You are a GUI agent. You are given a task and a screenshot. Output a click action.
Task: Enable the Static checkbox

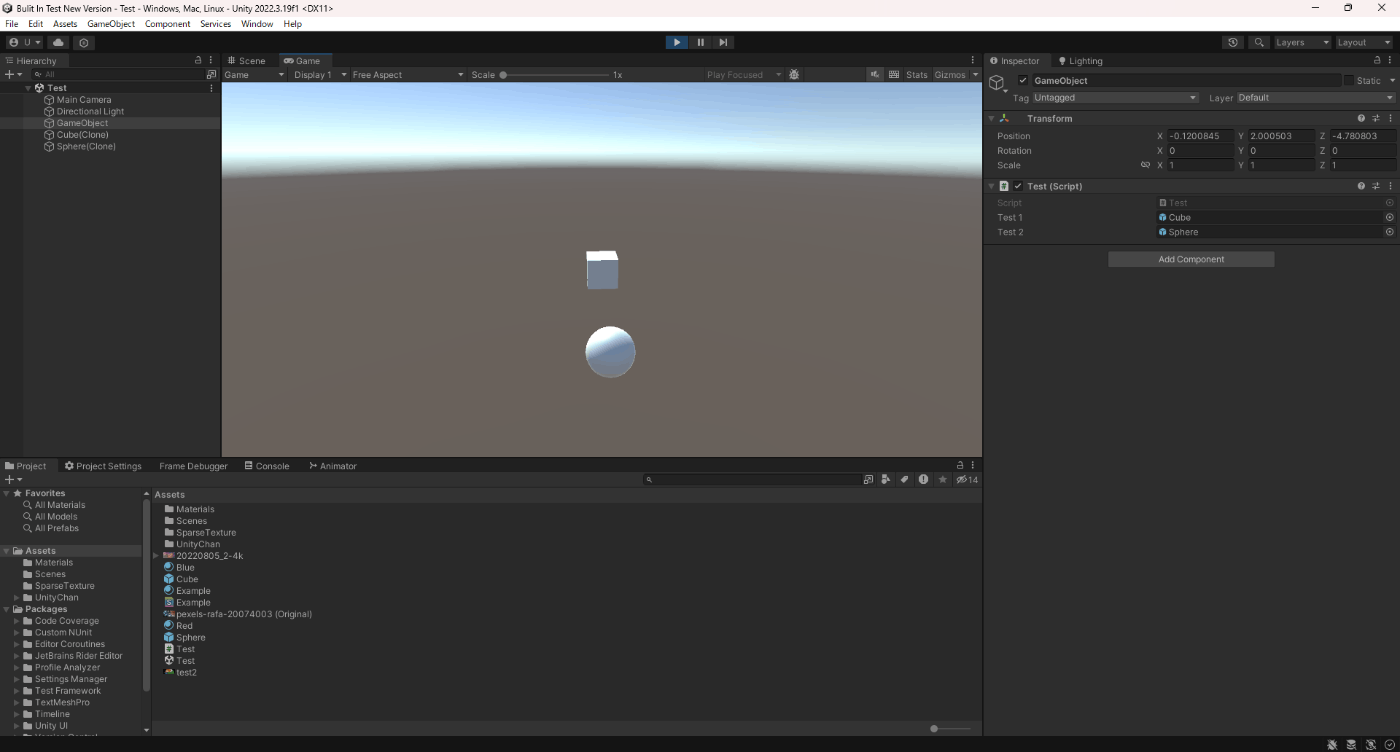click(1348, 80)
